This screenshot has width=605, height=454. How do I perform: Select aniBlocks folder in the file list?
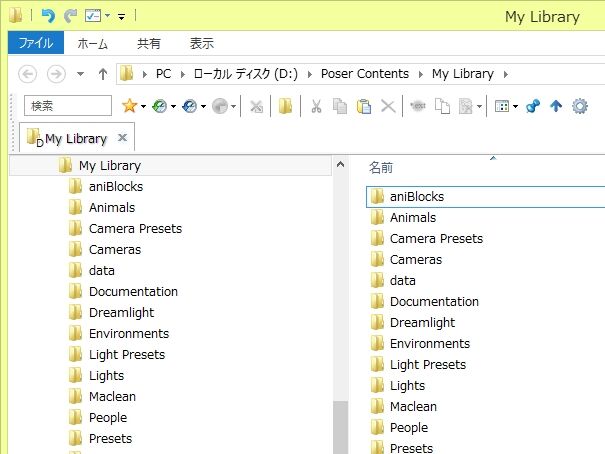click(x=485, y=197)
